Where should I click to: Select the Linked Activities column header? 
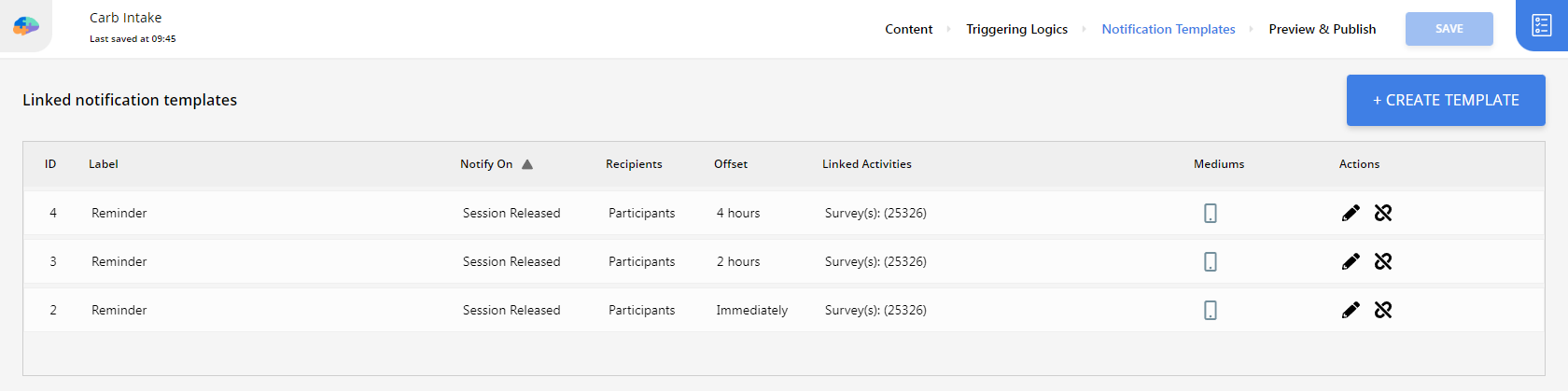pos(867,164)
